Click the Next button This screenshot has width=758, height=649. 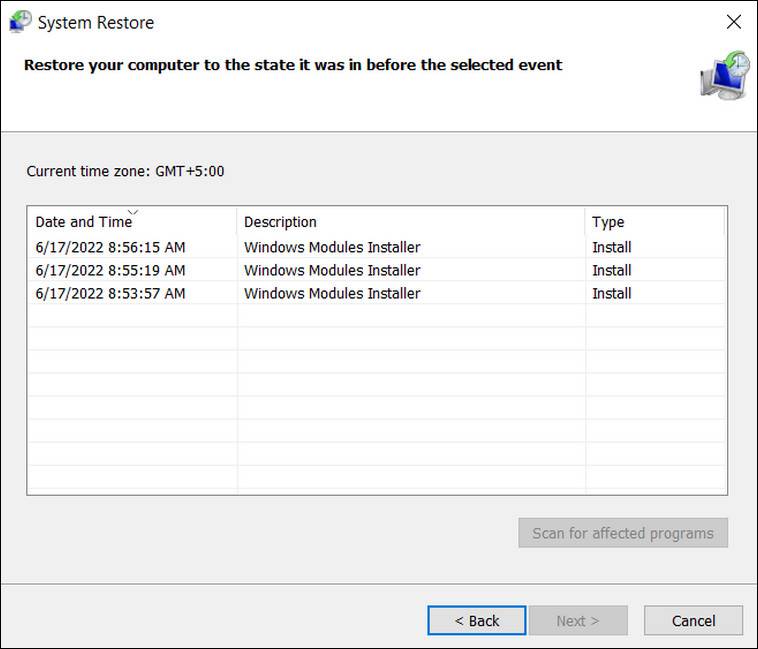[x=578, y=620]
